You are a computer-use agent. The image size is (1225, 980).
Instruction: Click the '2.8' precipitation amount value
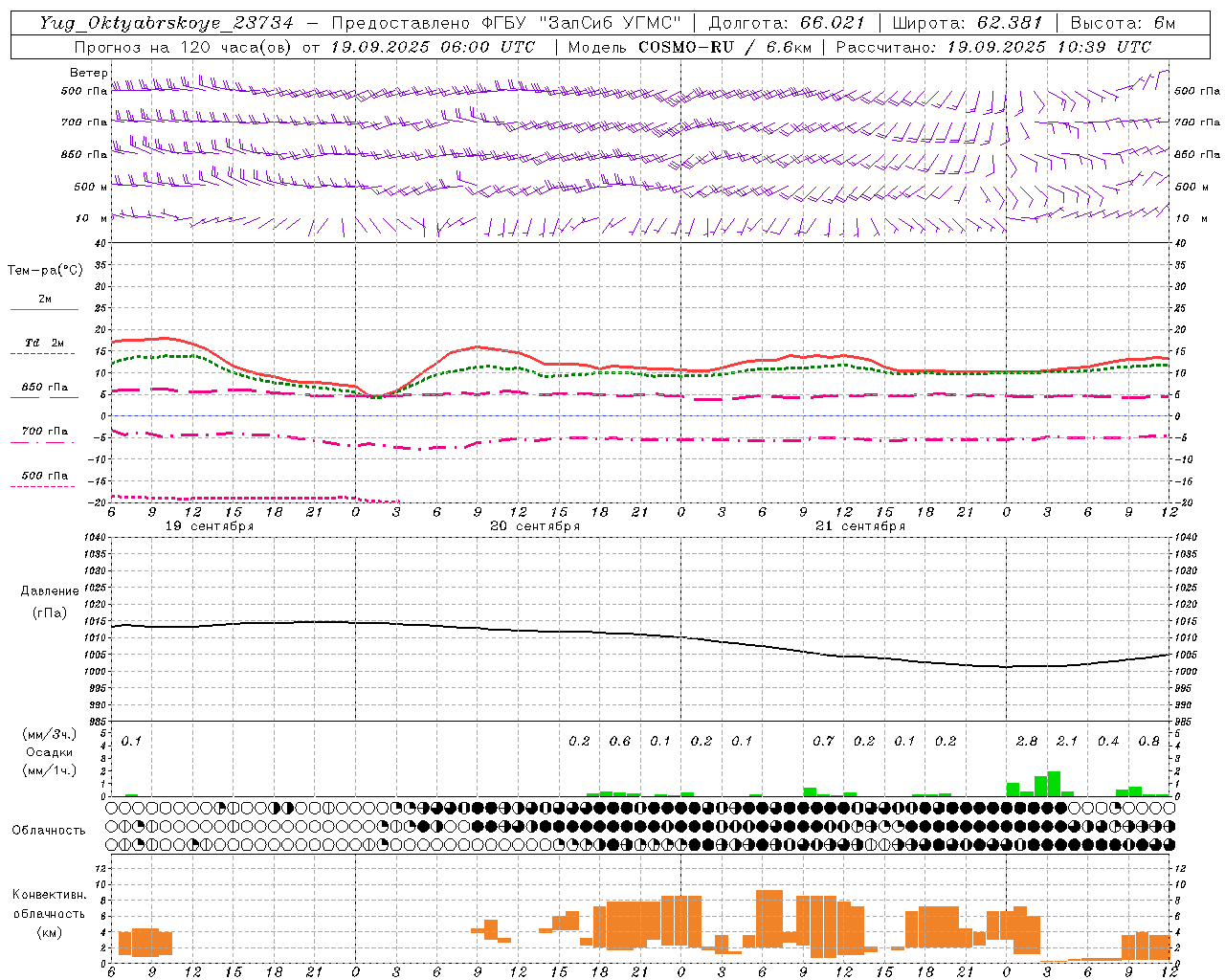coord(1027,742)
